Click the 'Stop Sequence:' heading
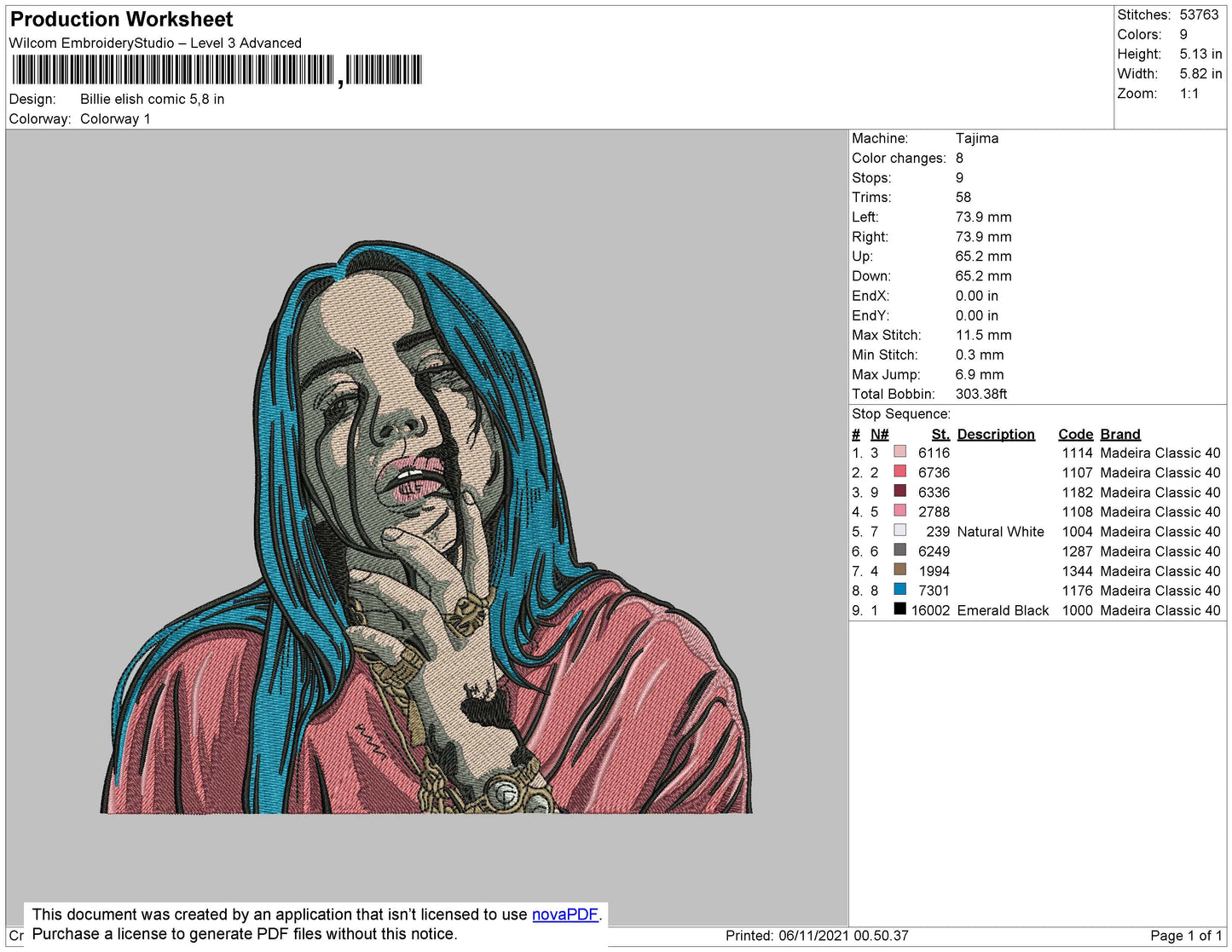 [x=901, y=414]
